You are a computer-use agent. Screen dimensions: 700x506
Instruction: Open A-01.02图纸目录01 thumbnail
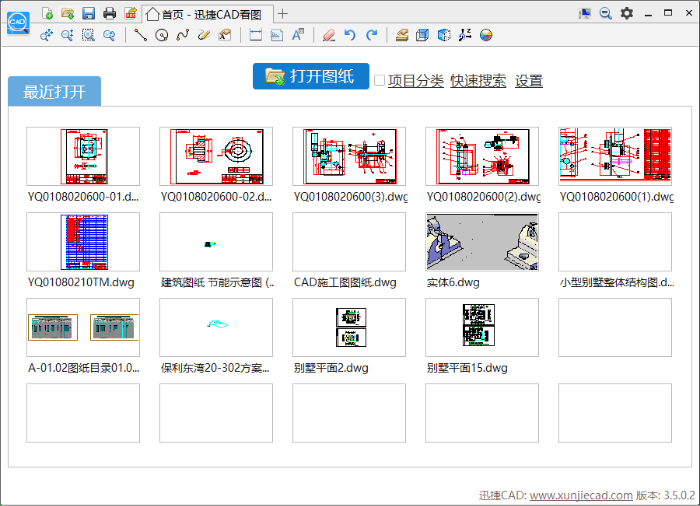pyautogui.click(x=83, y=327)
